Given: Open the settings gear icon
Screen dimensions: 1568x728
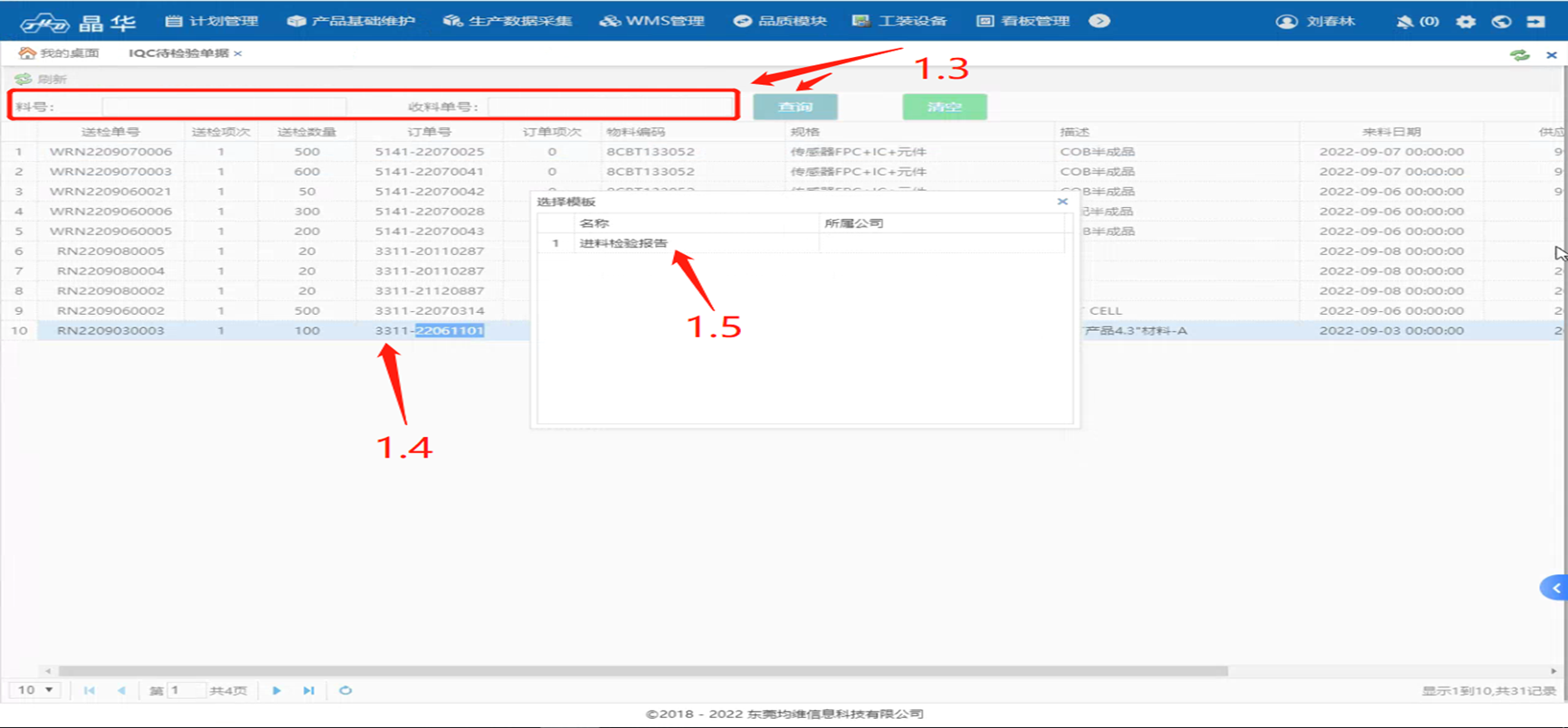Looking at the screenshot, I should click(1466, 22).
